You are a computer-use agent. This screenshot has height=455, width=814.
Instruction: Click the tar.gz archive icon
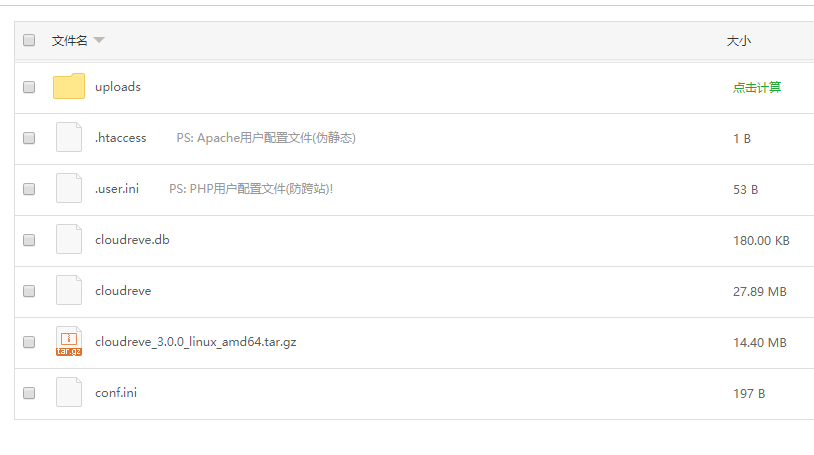(x=69, y=342)
